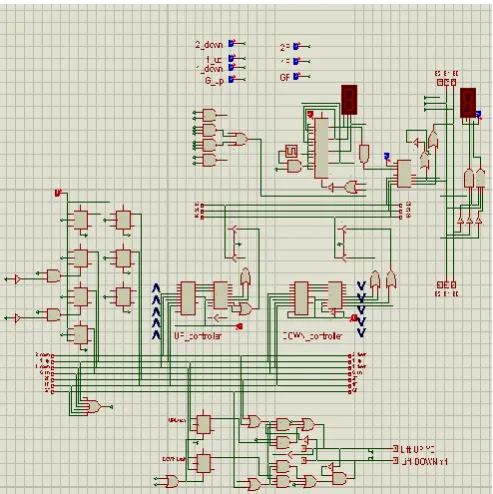
Task: Select the topmost AND gate in the stack
Action: click(209, 115)
